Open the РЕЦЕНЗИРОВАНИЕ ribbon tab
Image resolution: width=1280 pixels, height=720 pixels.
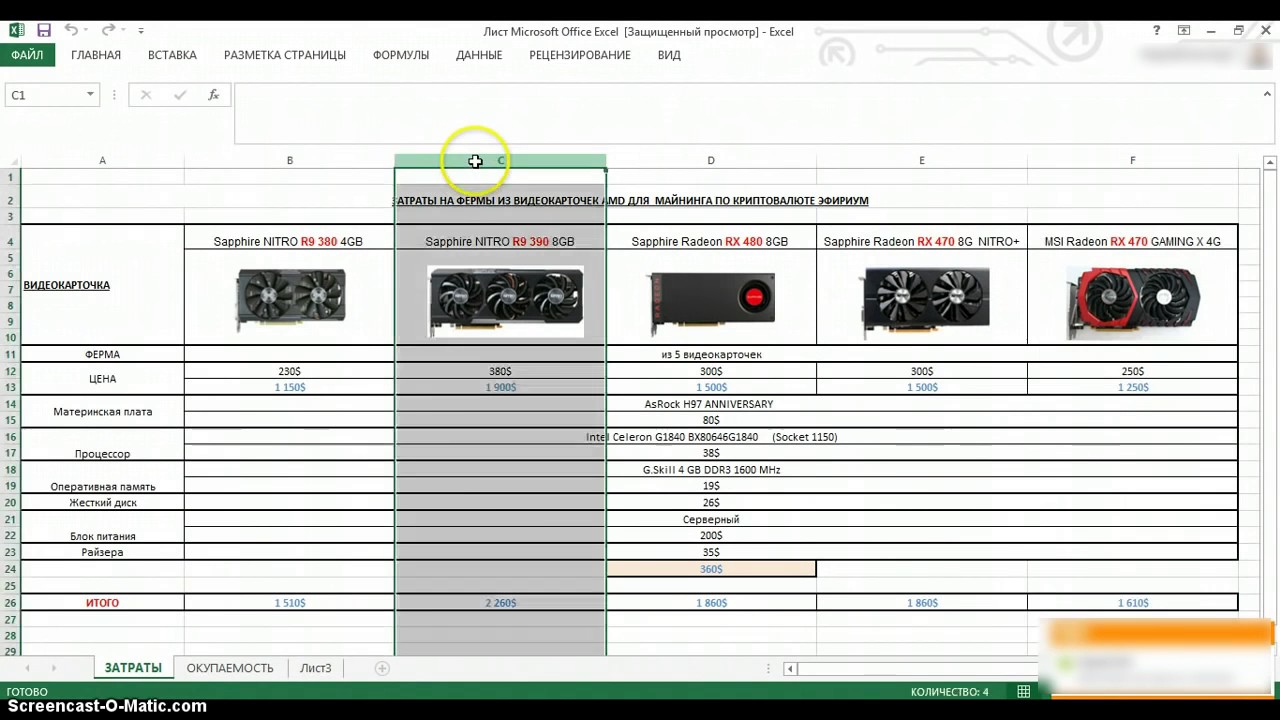[580, 55]
